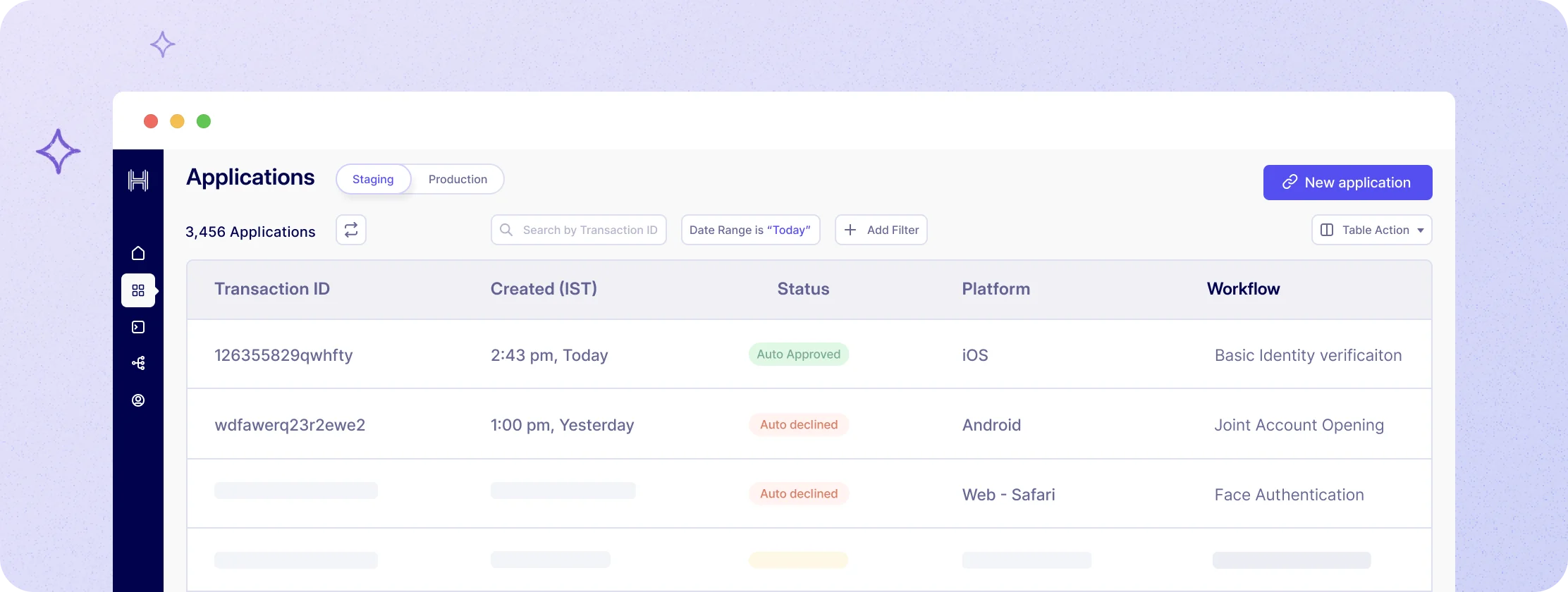
Task: Sort by Platform column header
Action: [996, 289]
